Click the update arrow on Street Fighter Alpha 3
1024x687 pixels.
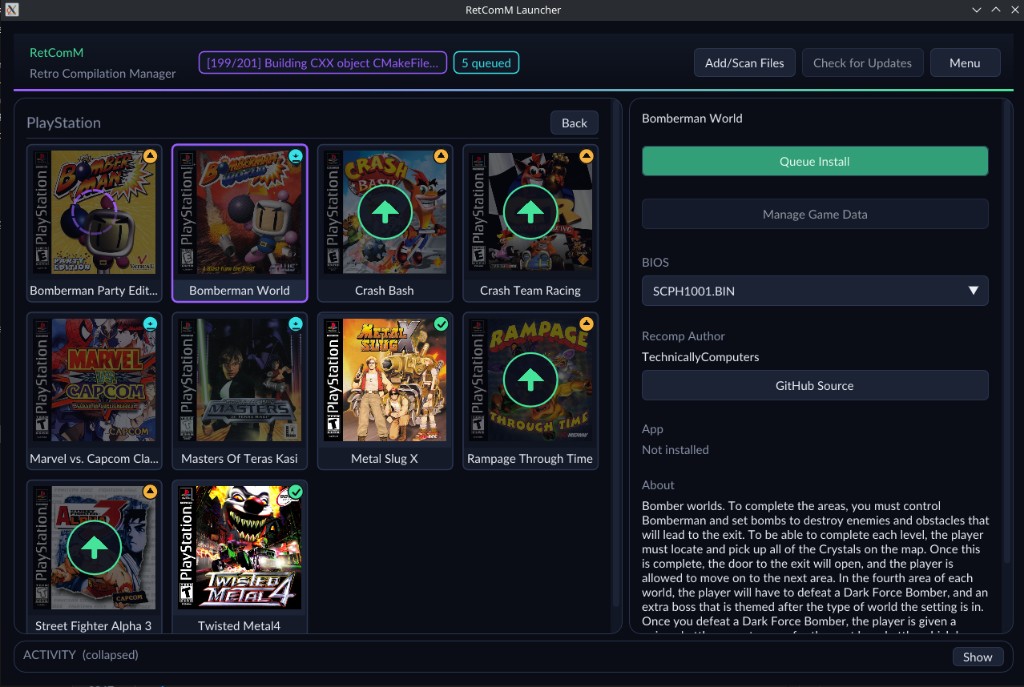94,547
